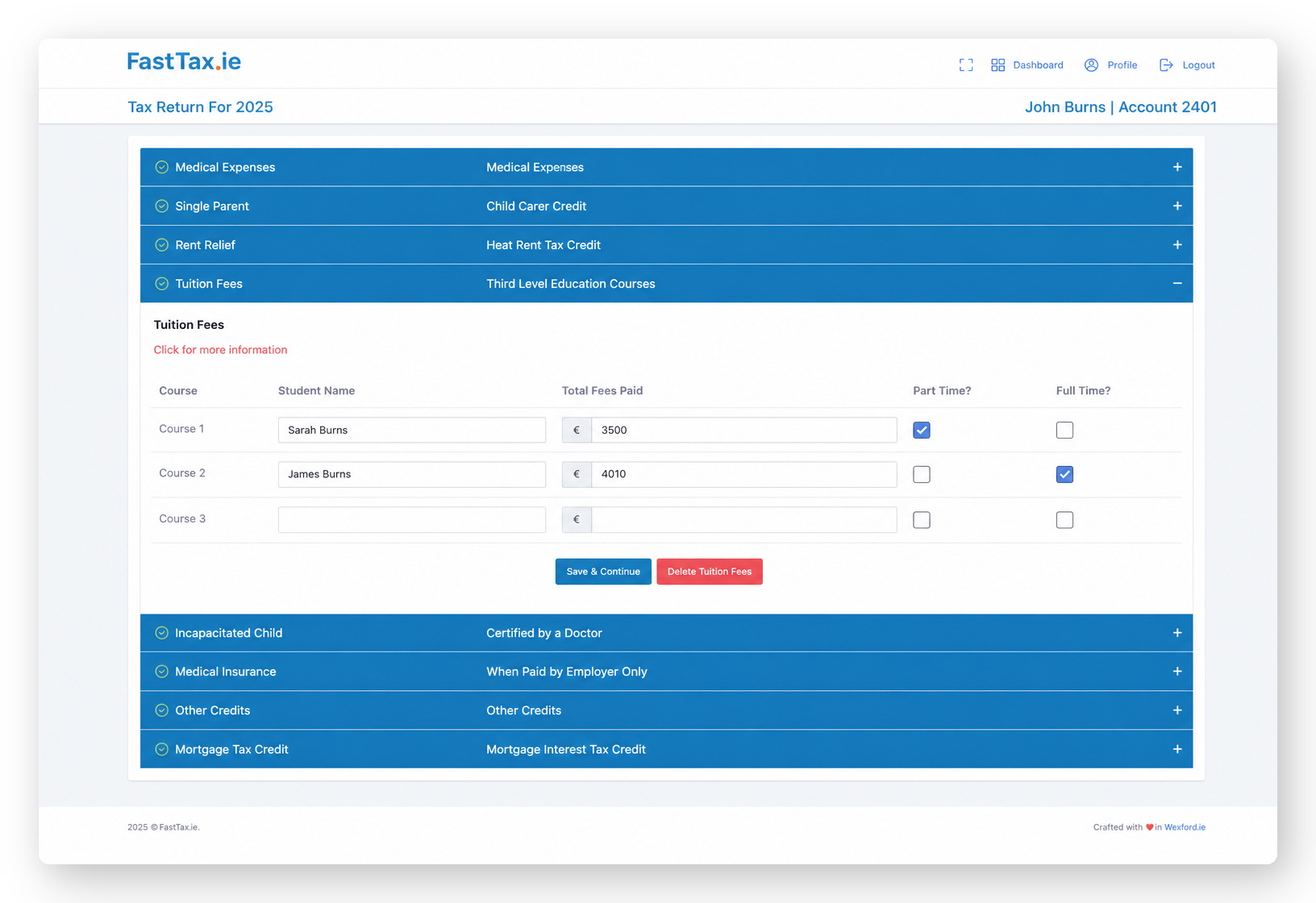Image resolution: width=1316 pixels, height=903 pixels.
Task: Open the Medical Insurance accordion row
Action: 666,672
